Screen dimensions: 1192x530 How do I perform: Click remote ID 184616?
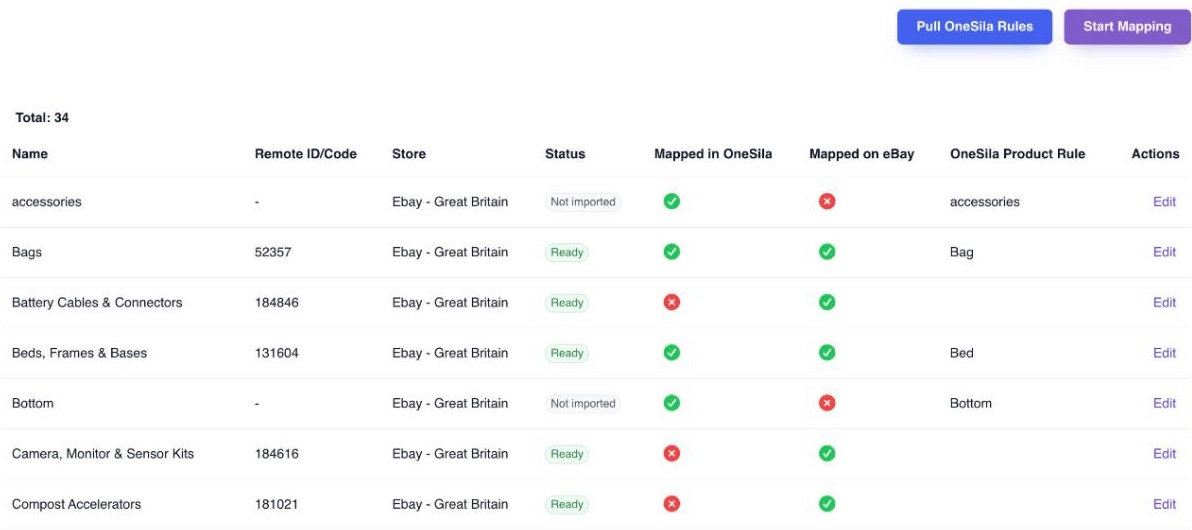click(x=277, y=453)
